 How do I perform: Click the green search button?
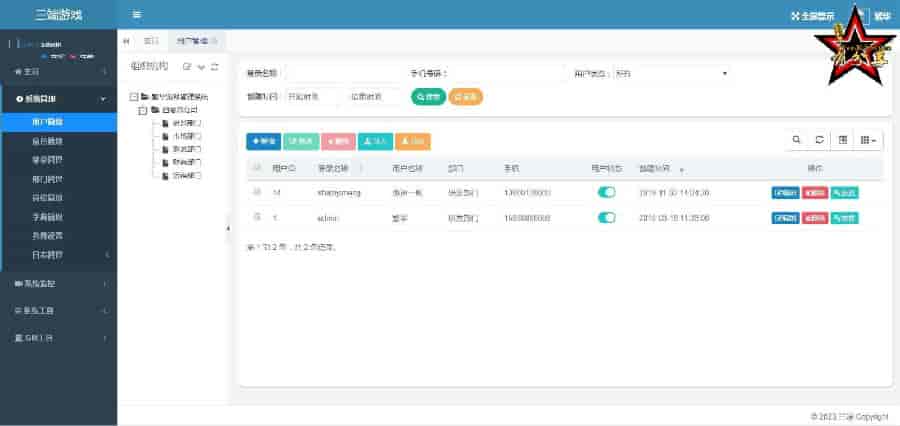(x=428, y=97)
